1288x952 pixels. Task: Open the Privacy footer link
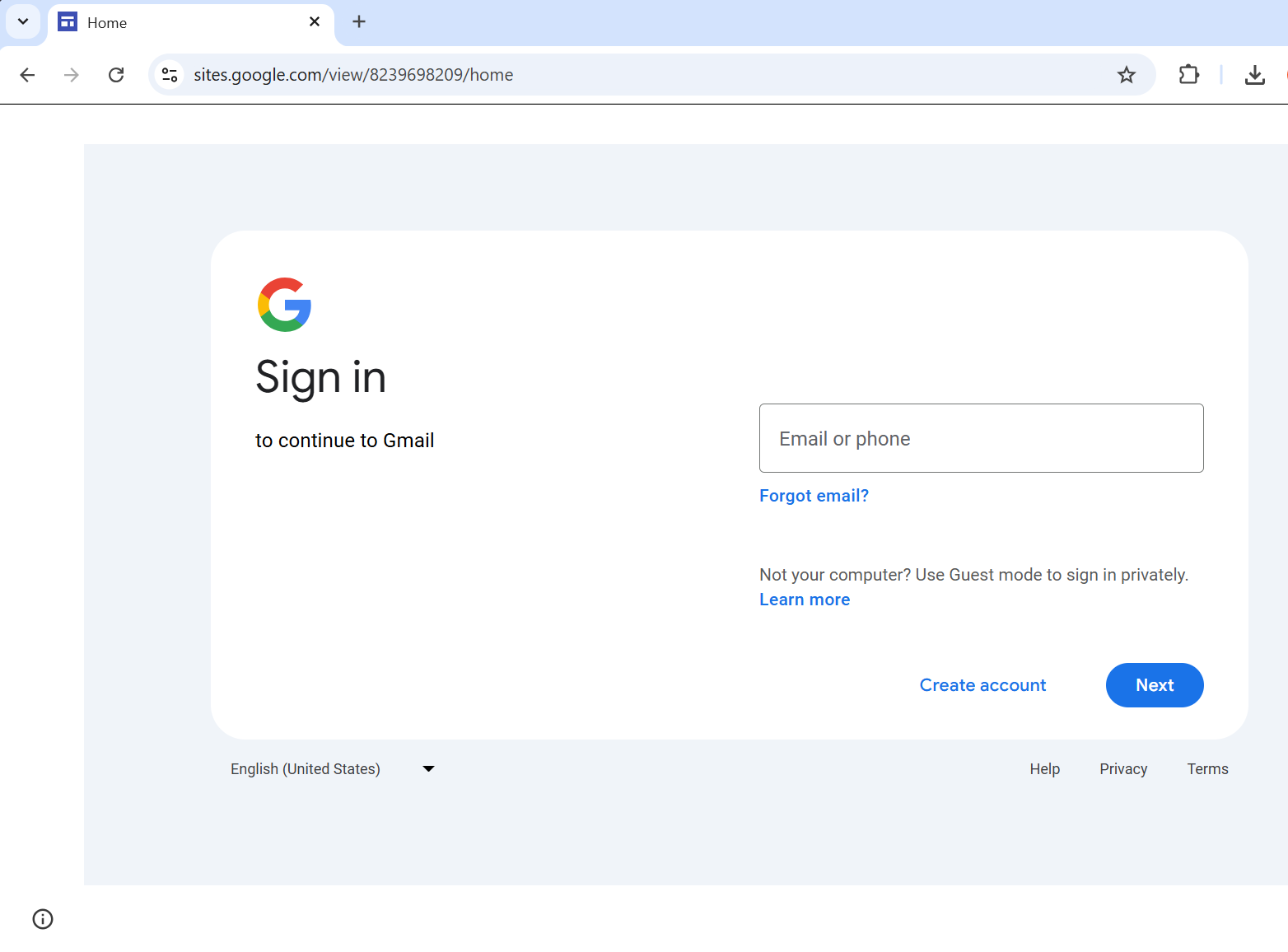[x=1123, y=769]
